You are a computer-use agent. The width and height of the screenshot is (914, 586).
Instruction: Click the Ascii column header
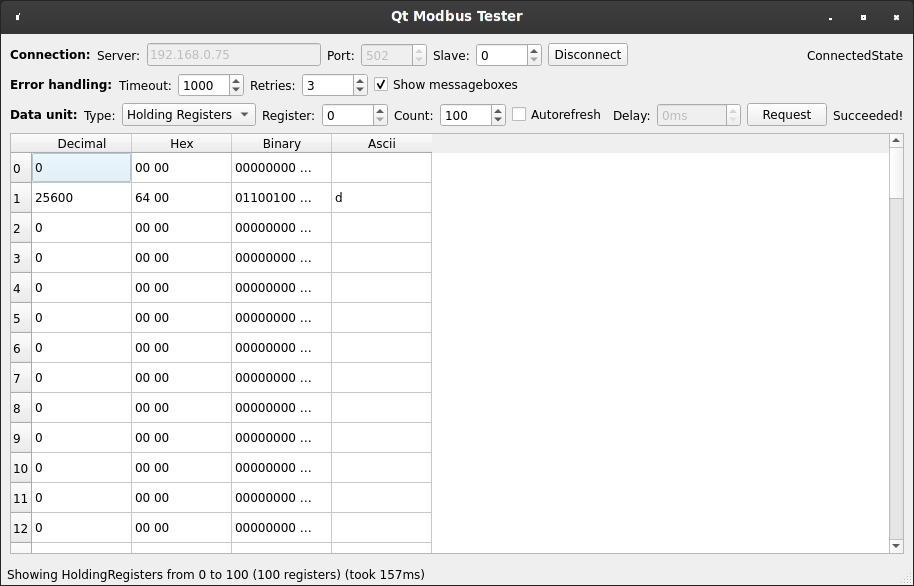coord(382,143)
